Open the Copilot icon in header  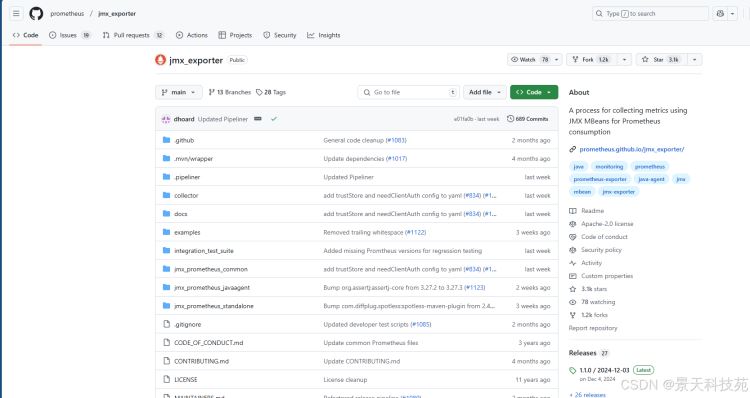coord(720,13)
